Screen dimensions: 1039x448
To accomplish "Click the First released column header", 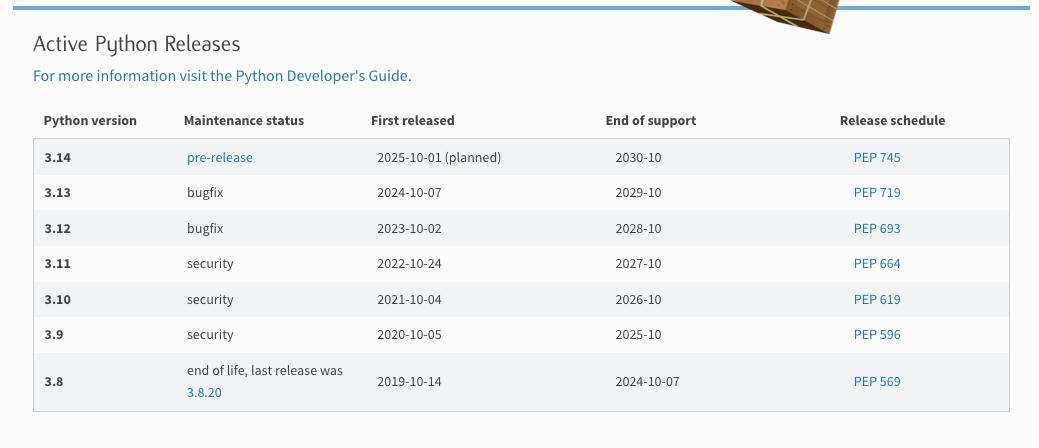I will (x=412, y=120).
